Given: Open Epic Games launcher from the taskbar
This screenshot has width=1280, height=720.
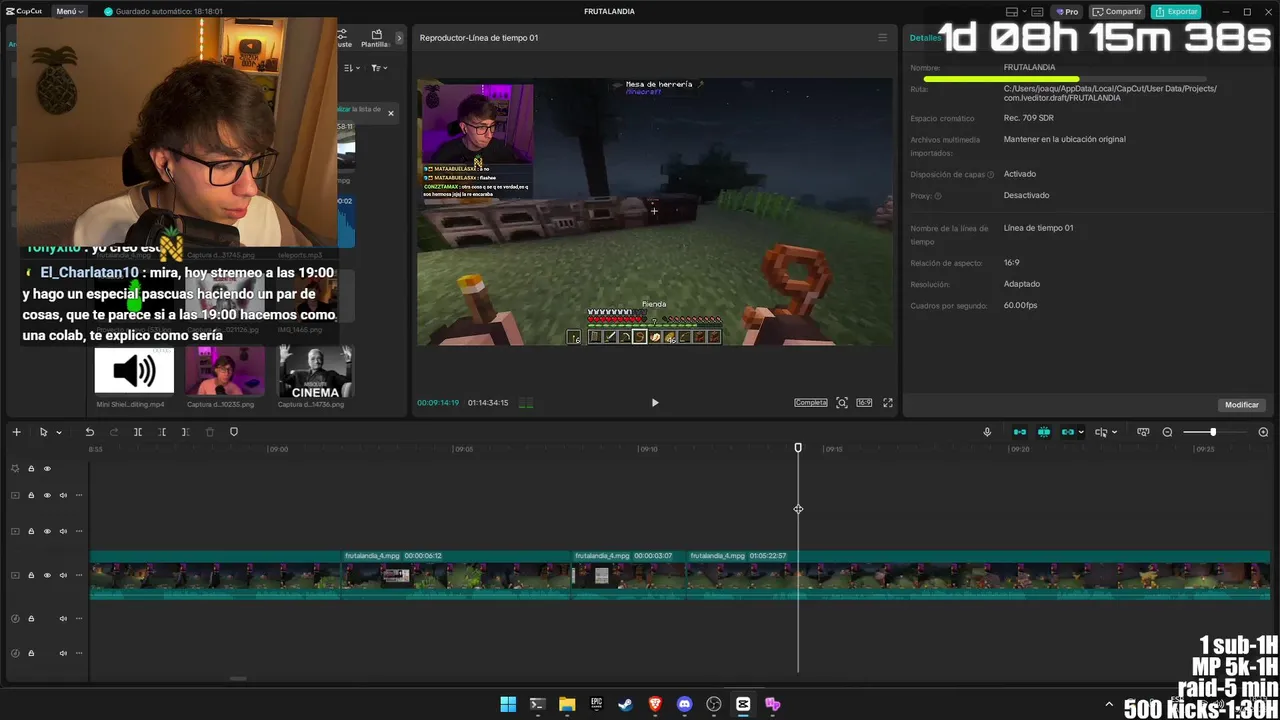Looking at the screenshot, I should pyautogui.click(x=596, y=704).
